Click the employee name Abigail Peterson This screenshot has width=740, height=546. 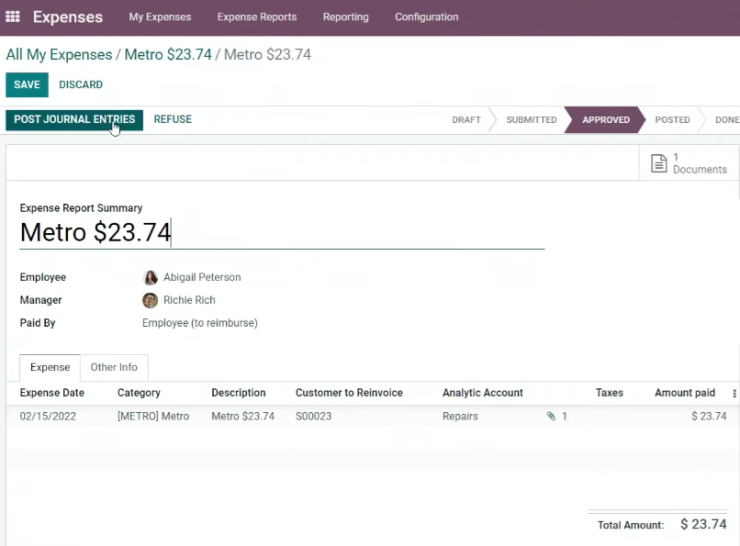pyautogui.click(x=202, y=277)
